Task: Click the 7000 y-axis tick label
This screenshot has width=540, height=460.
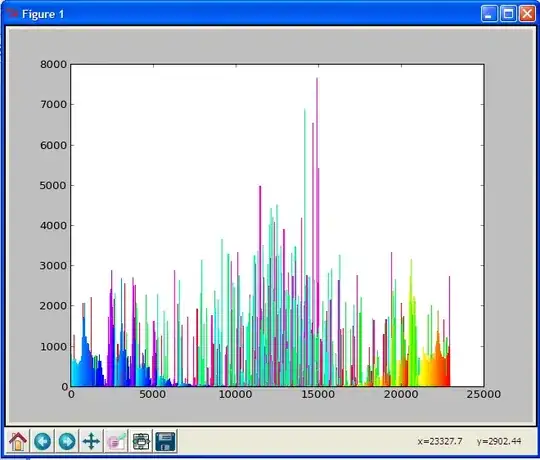Action: click(x=53, y=104)
